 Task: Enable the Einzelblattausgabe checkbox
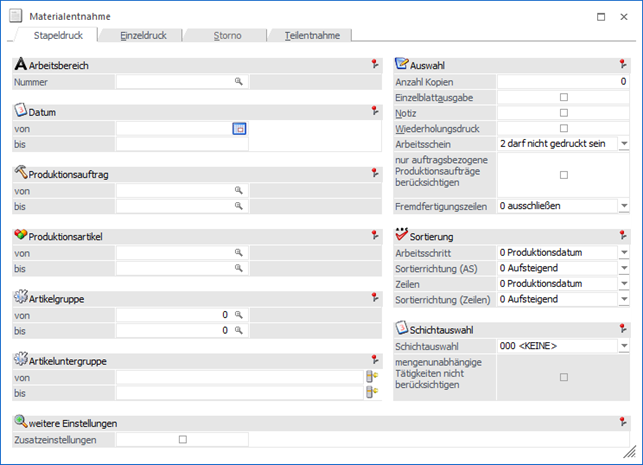pos(563,97)
